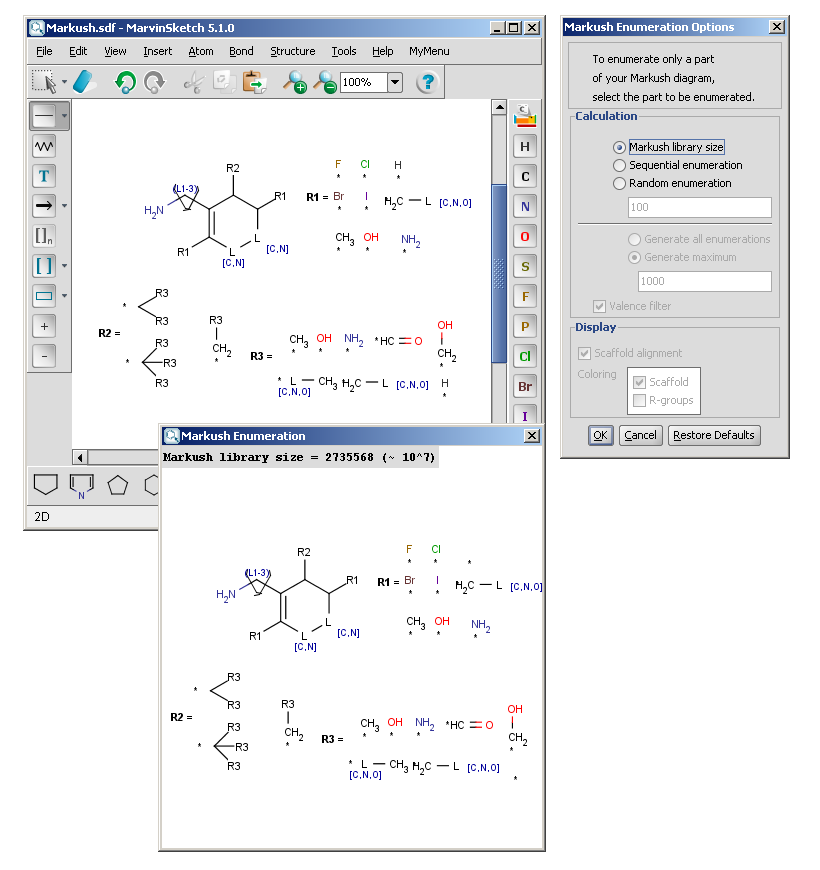Choose the Bromine atom button
This screenshot has width=820, height=870.
(525, 386)
